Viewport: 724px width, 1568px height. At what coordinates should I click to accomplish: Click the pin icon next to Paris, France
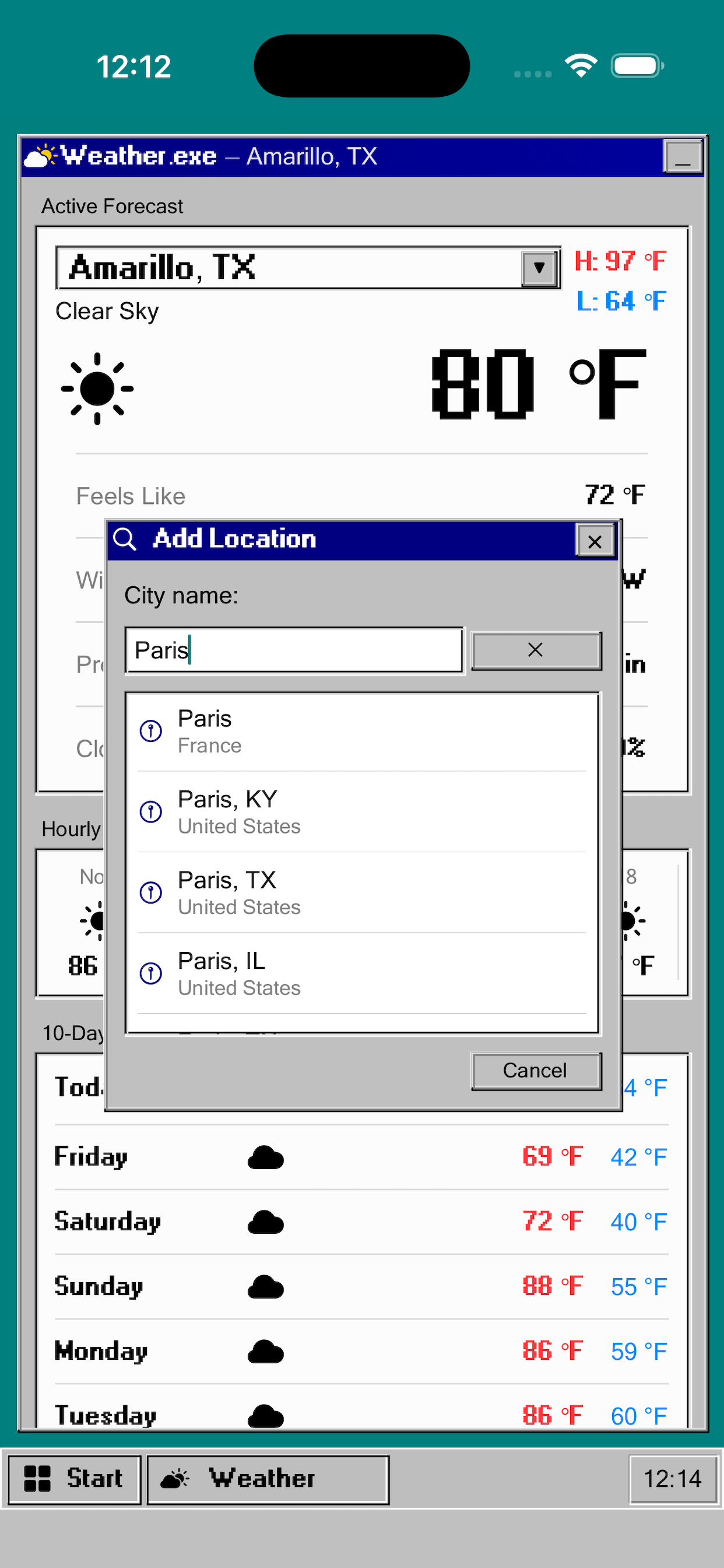pyautogui.click(x=150, y=730)
